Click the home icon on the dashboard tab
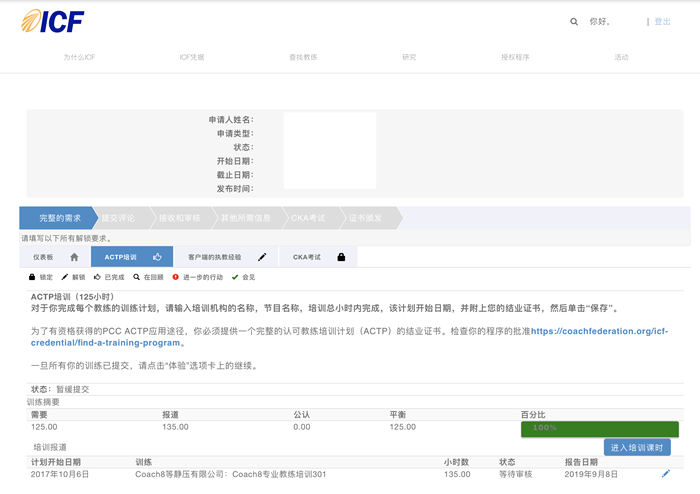 tap(74, 257)
